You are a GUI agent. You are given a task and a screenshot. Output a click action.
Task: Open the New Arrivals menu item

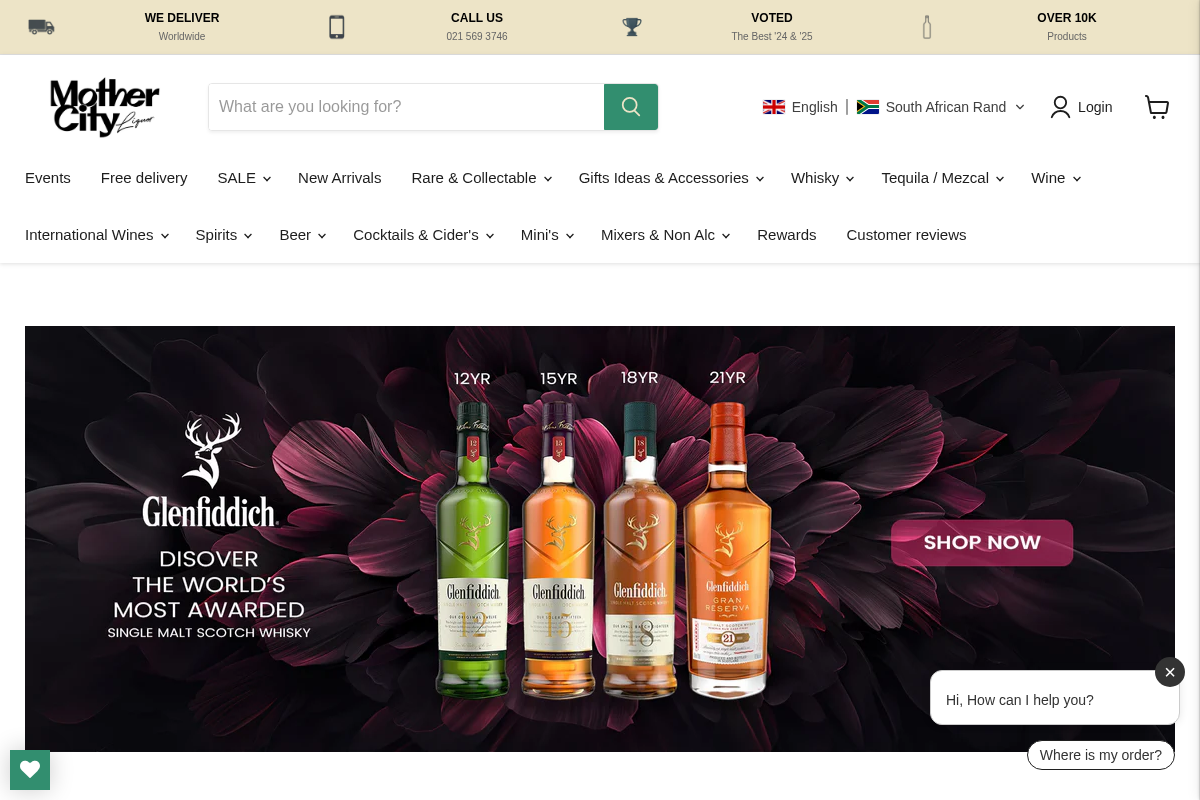pos(339,178)
